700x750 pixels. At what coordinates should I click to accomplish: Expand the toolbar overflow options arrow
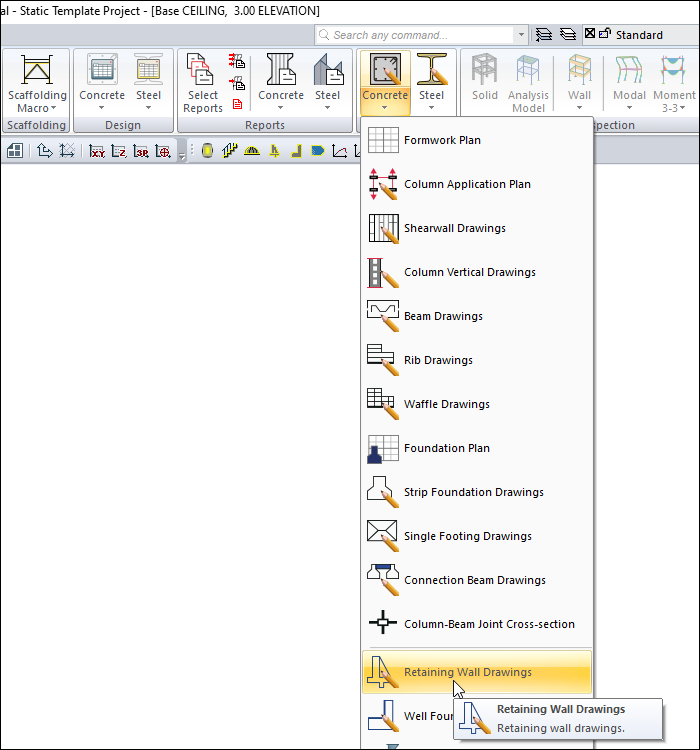[x=181, y=156]
